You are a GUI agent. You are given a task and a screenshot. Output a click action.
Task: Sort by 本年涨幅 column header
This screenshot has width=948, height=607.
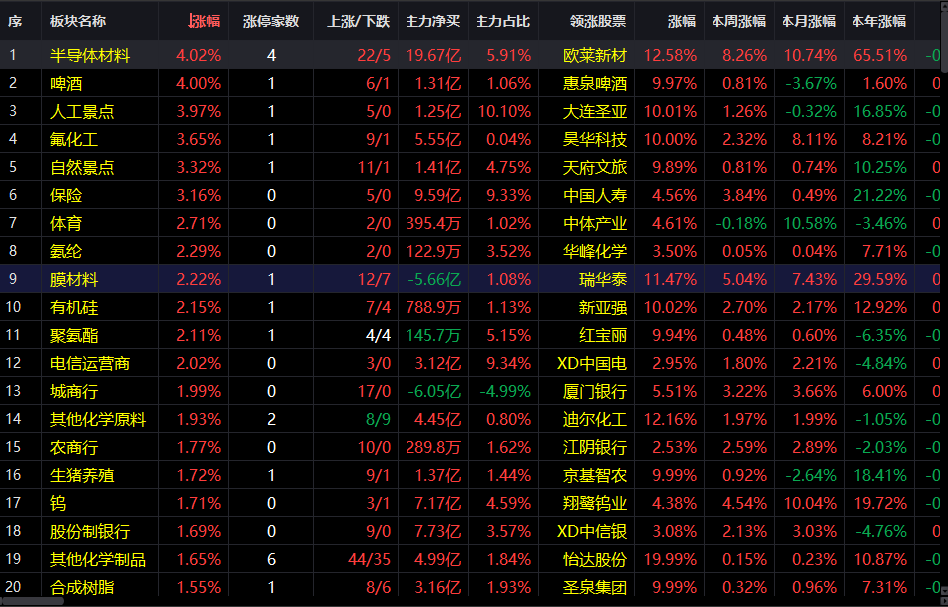(879, 21)
